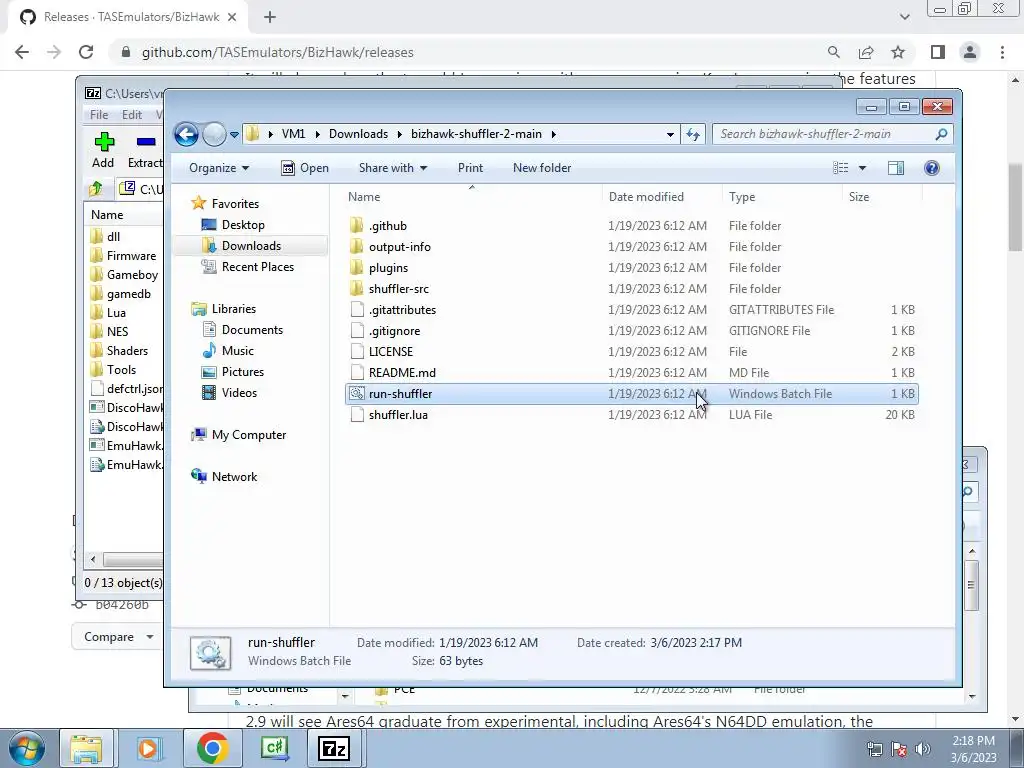Screen dimensions: 1024x768
Task: Select the run-shuffler batch file icon
Action: [x=357, y=393]
